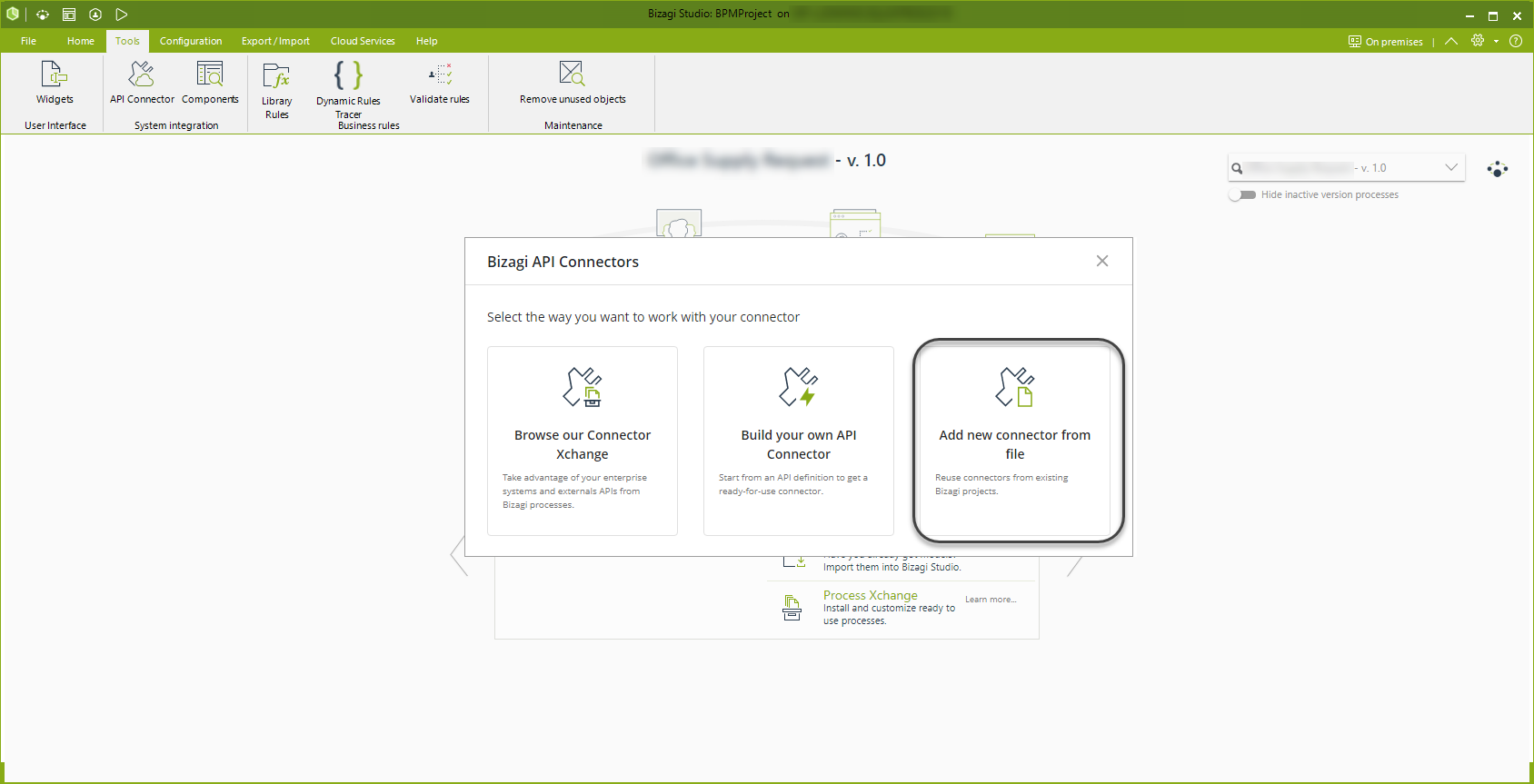Collapse the ribbon with the up chevron
The height and width of the screenshot is (784, 1534).
click(x=1451, y=41)
